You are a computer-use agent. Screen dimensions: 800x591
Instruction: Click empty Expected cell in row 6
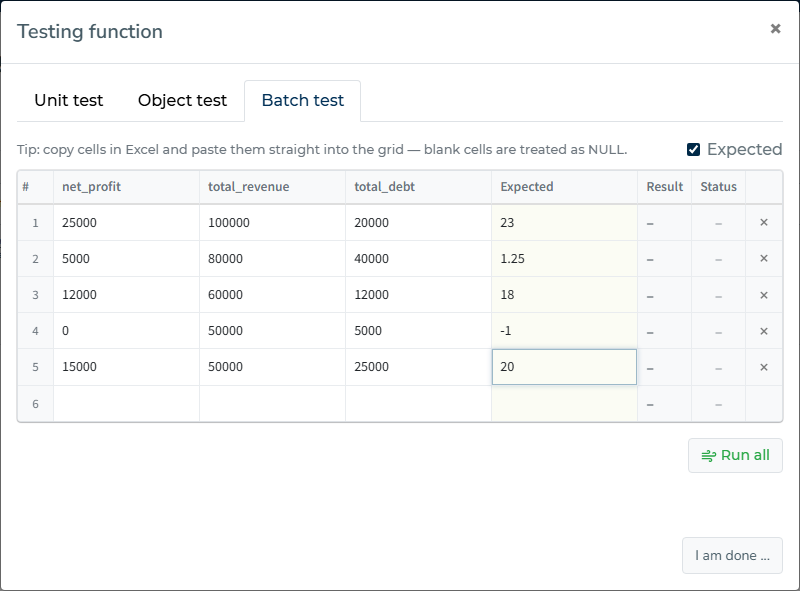point(564,404)
